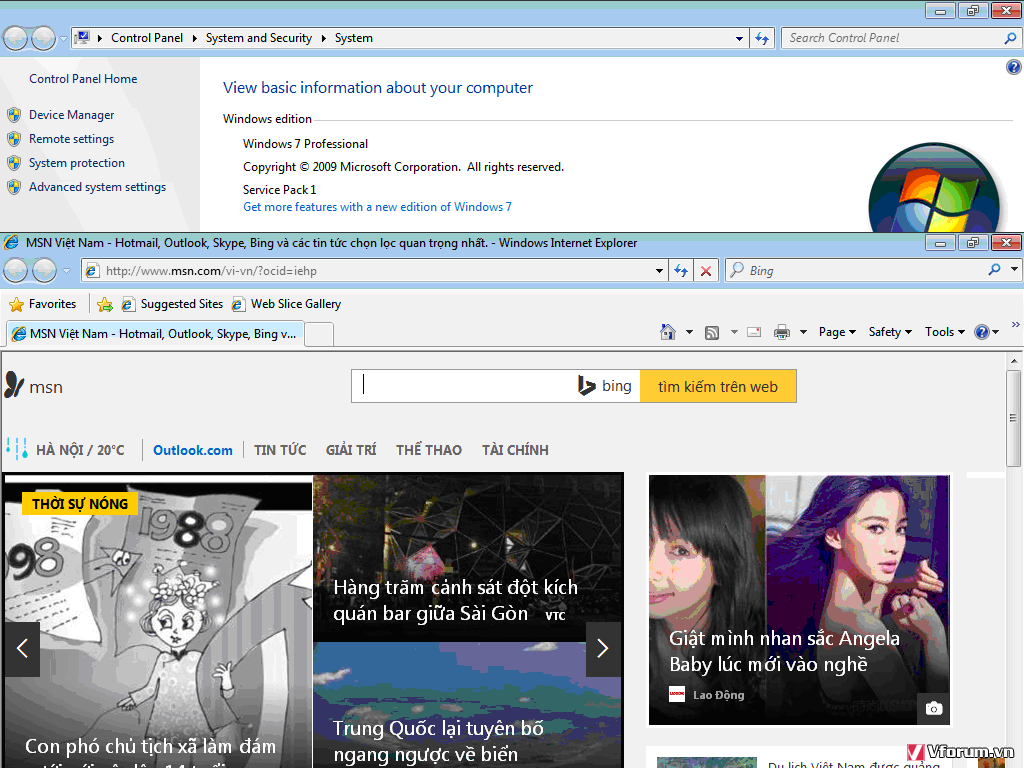Image resolution: width=1024 pixels, height=768 pixels.
Task: Click the Stop loading X icon
Action: pos(706,271)
